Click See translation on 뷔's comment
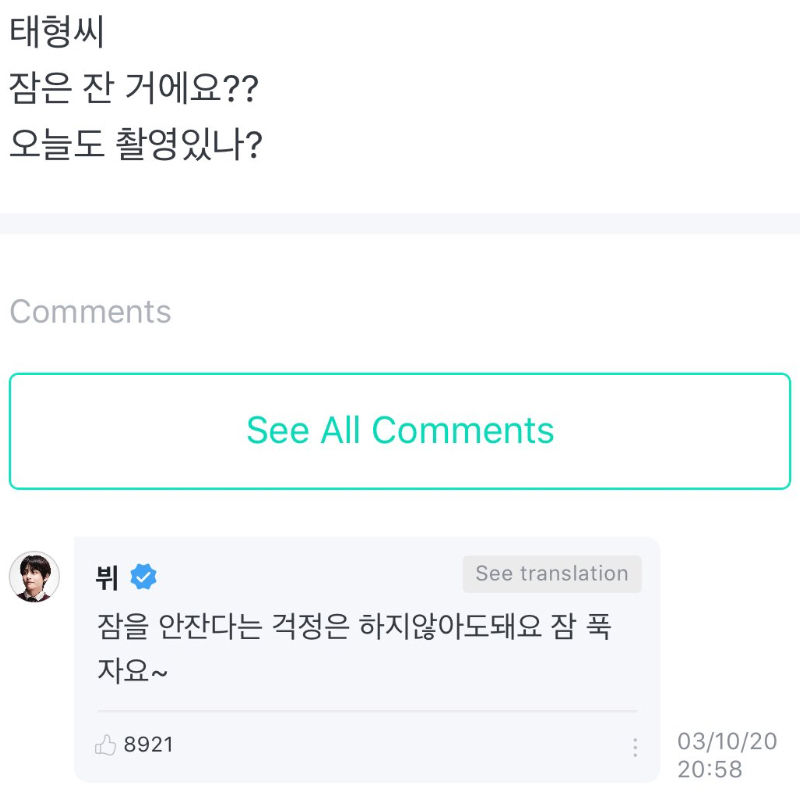This screenshot has height=800, width=800. (x=551, y=574)
